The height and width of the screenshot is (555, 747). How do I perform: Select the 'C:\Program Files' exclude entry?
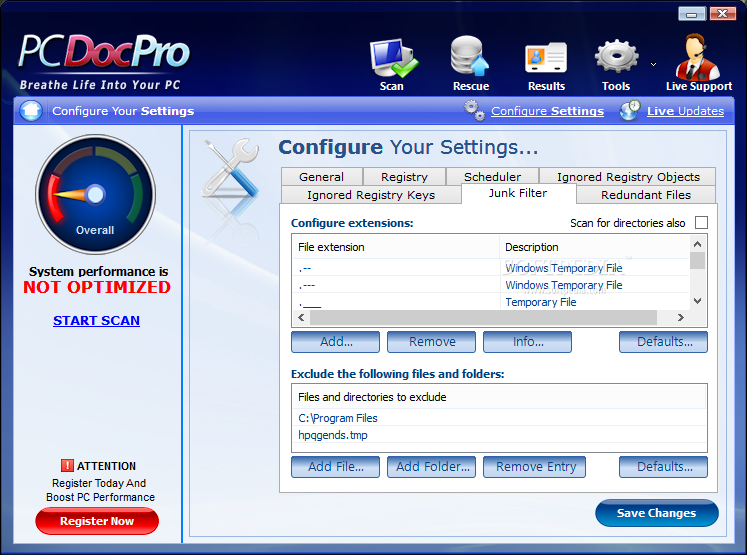point(499,418)
